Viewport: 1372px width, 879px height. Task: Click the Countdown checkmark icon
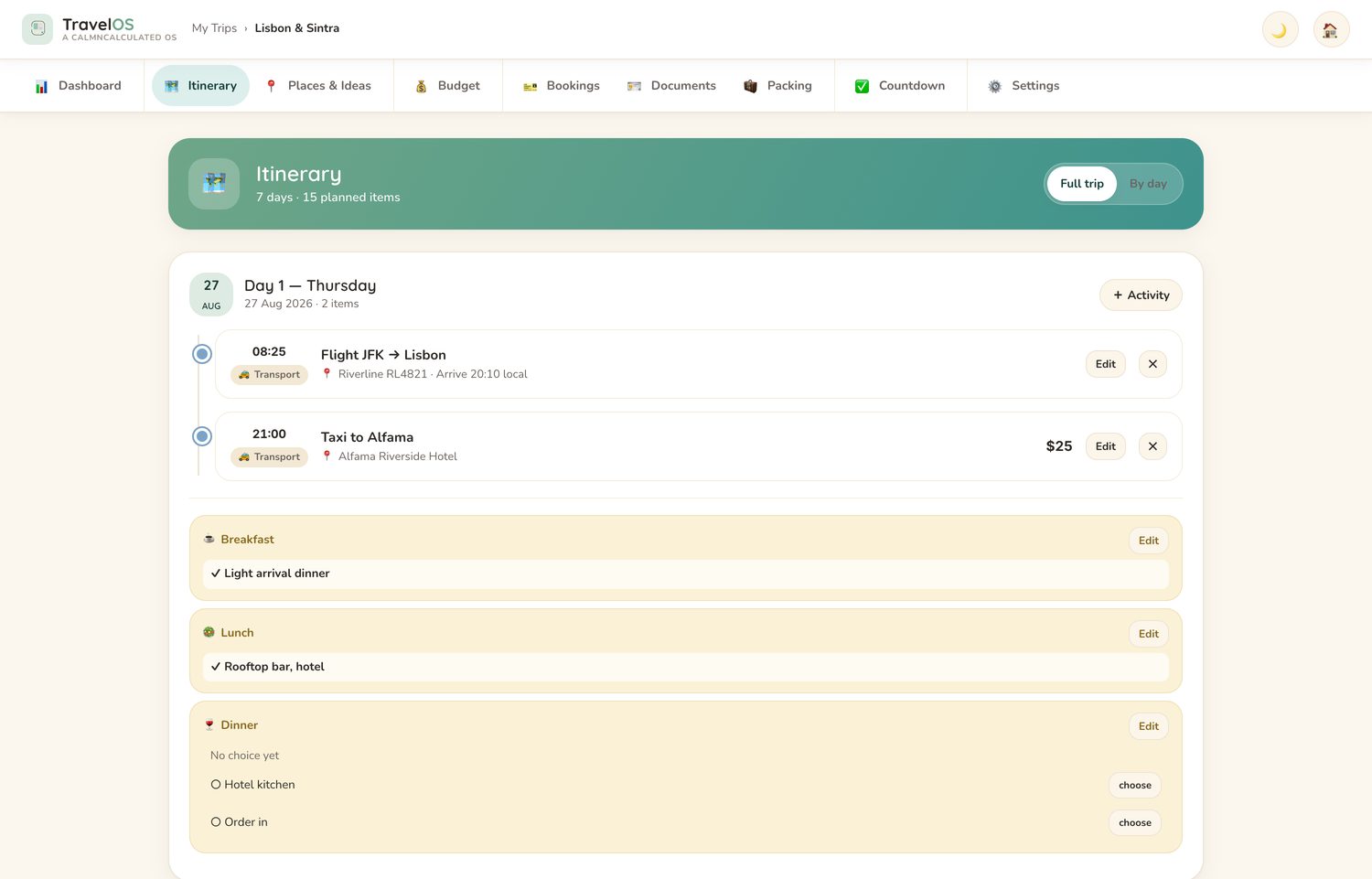pyautogui.click(x=862, y=86)
